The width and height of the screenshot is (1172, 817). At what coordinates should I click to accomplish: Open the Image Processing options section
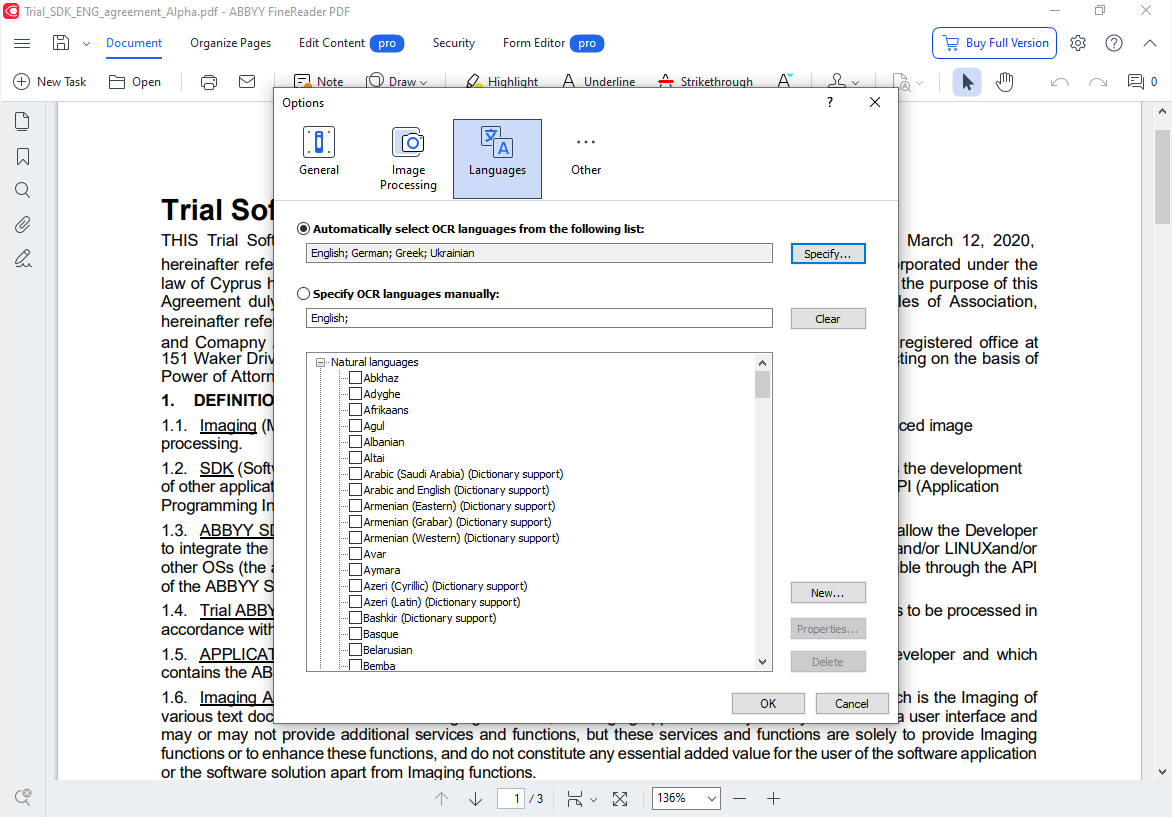point(408,158)
